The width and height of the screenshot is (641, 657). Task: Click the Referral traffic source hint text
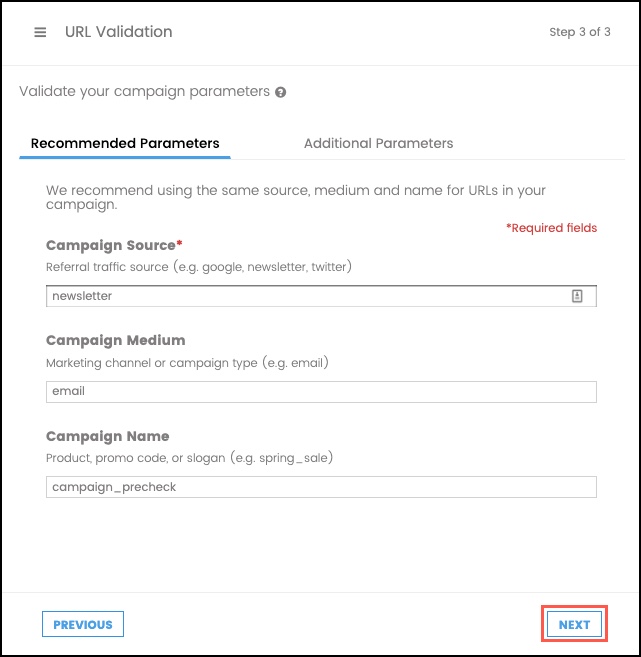pos(198,267)
